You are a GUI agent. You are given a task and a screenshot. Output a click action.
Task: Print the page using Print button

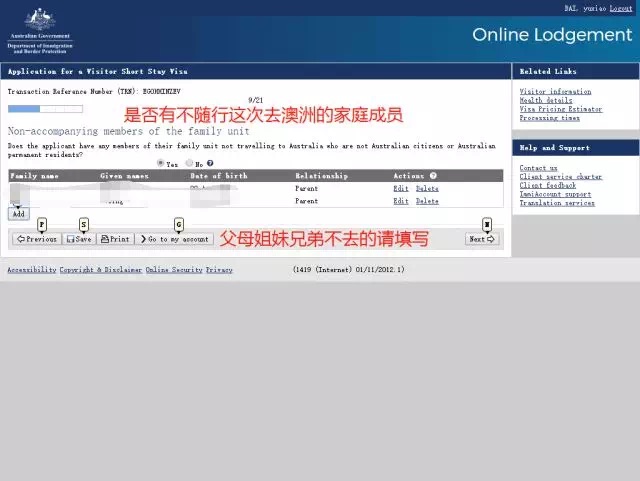coord(115,239)
